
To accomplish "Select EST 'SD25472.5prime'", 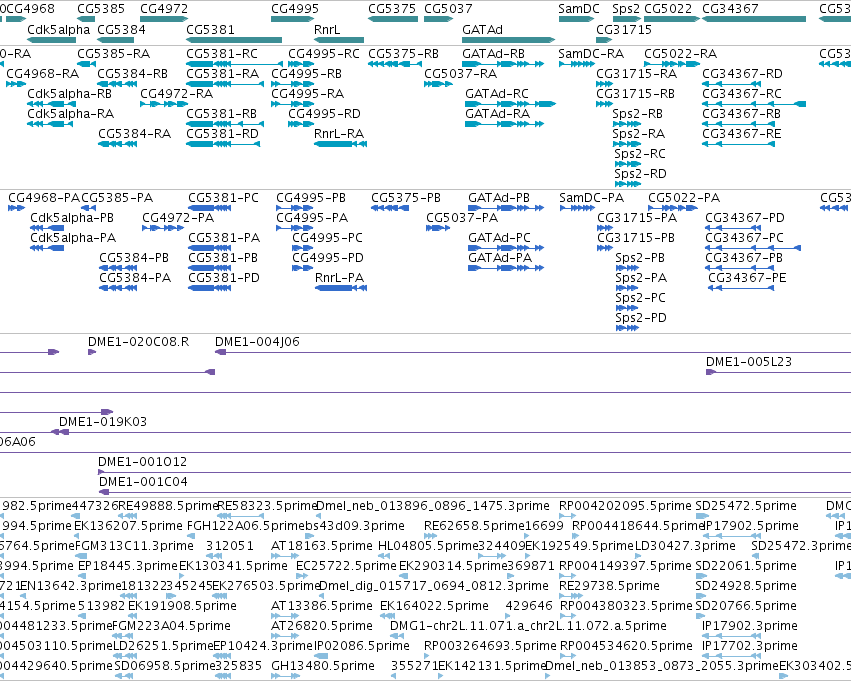I will (x=746, y=506).
